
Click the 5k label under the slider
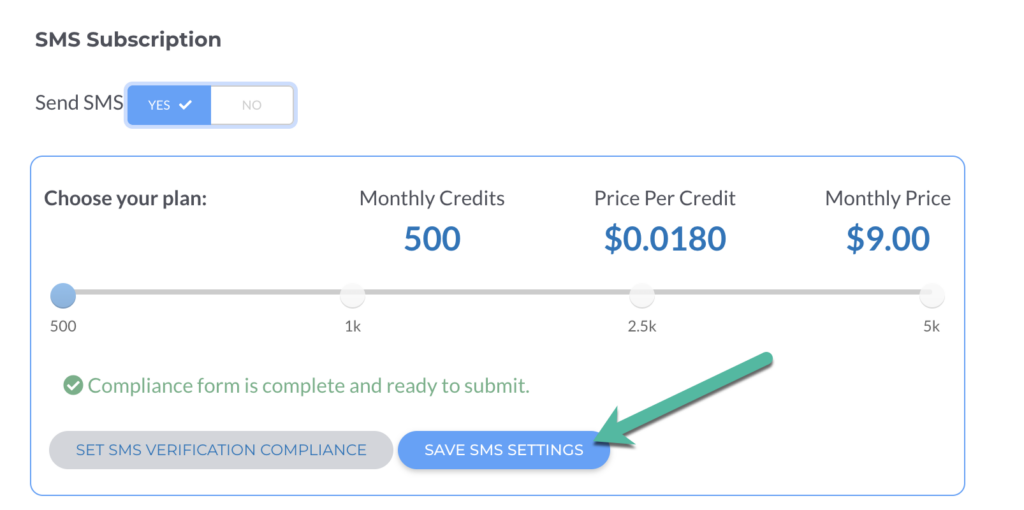932,326
